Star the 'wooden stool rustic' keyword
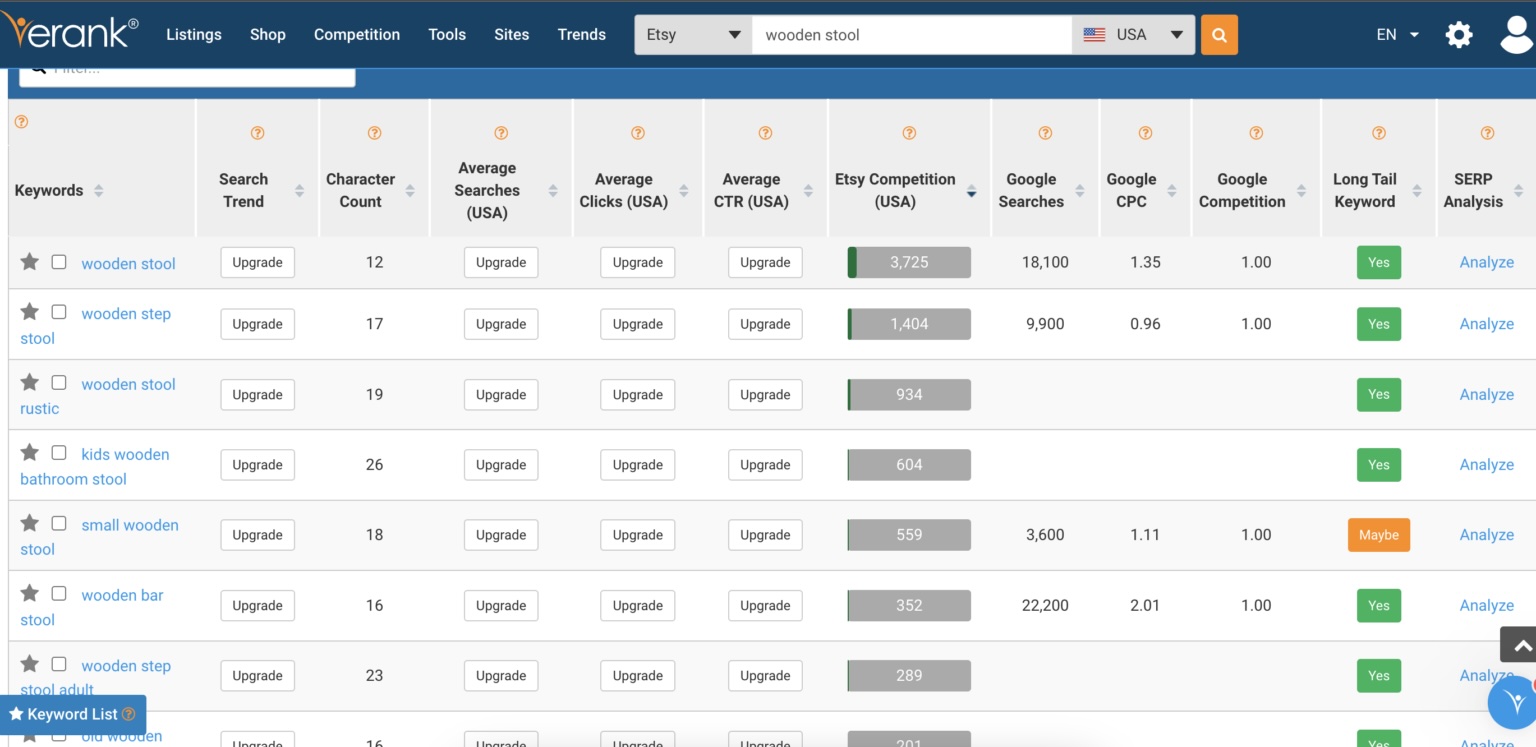This screenshot has height=747, width=1536. [30, 382]
